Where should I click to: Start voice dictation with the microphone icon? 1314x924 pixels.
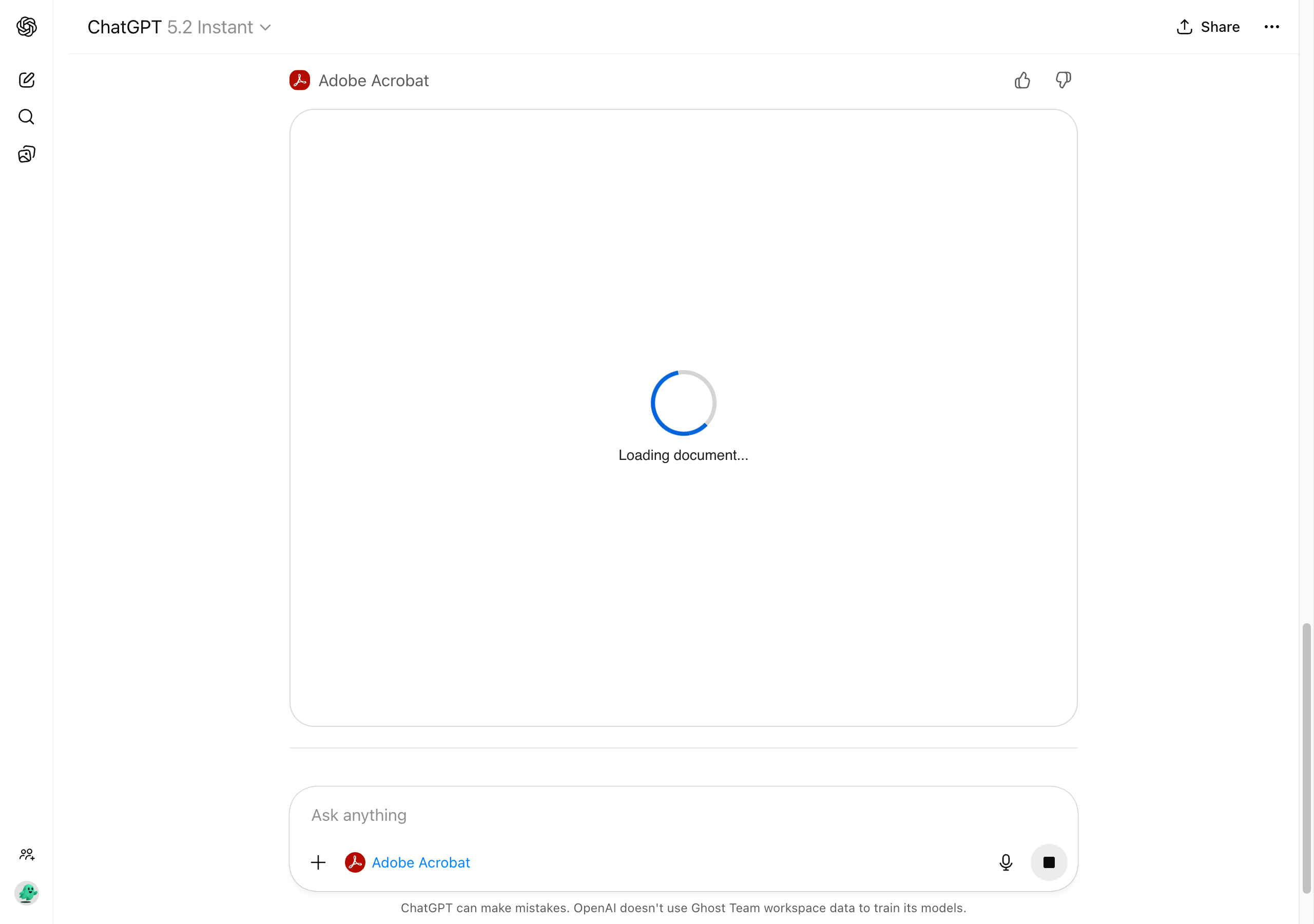pyautogui.click(x=1006, y=862)
